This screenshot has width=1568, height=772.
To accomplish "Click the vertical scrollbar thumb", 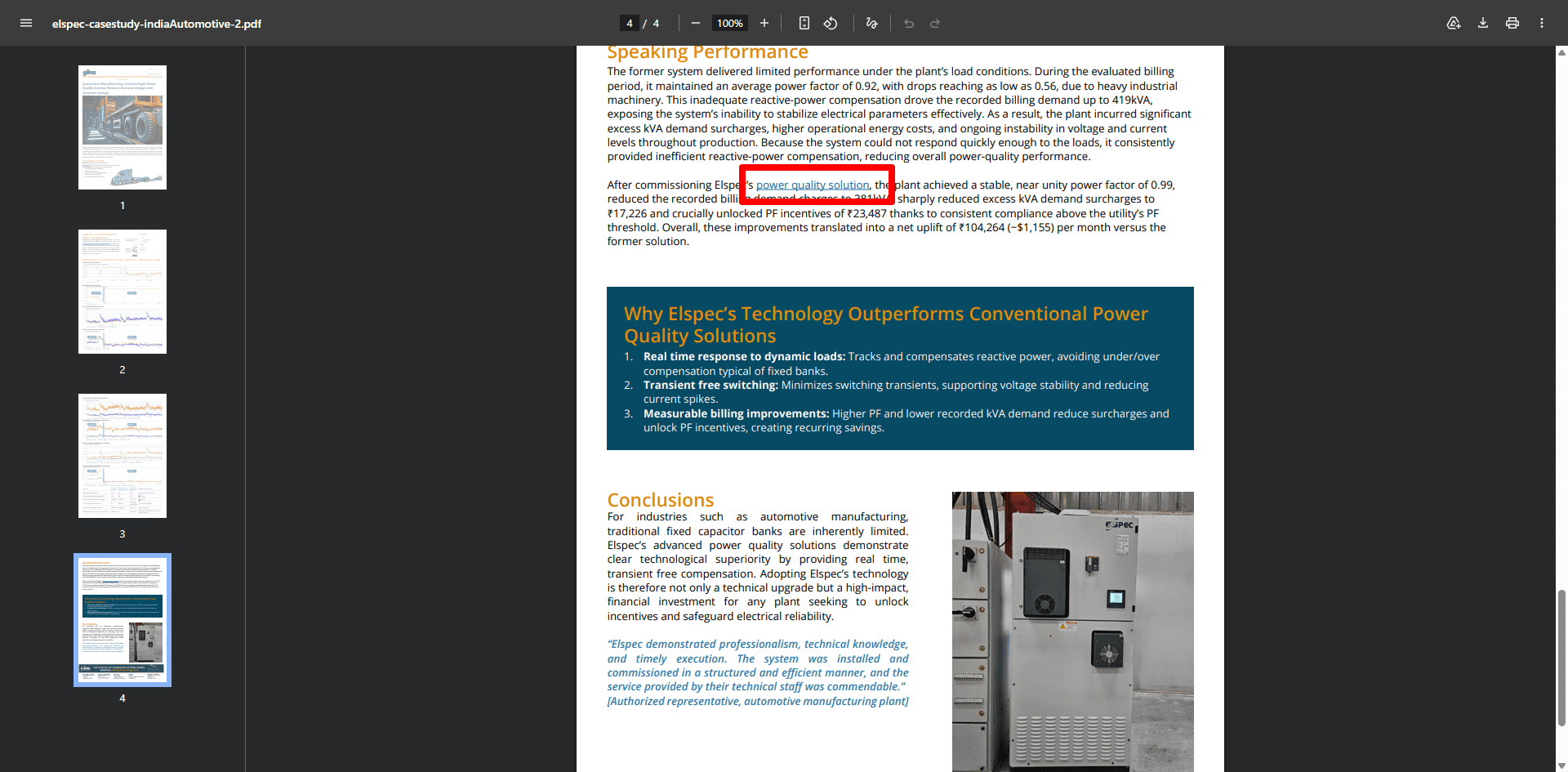I will click(x=1561, y=658).
